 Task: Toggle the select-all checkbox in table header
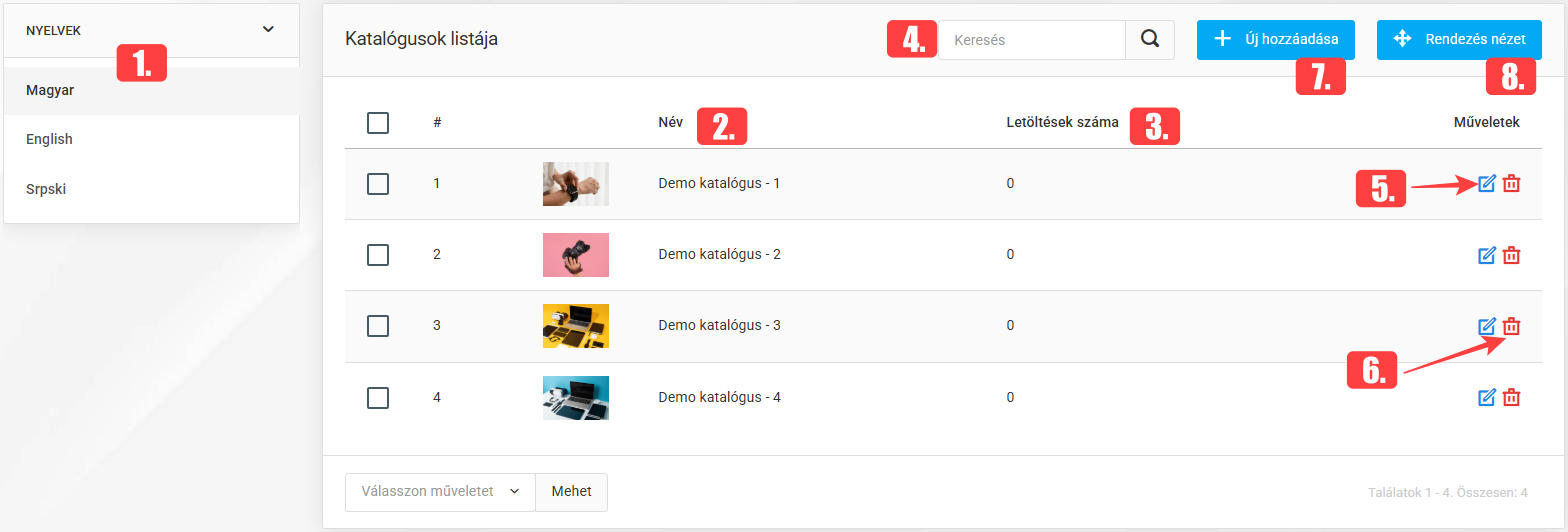tap(378, 123)
